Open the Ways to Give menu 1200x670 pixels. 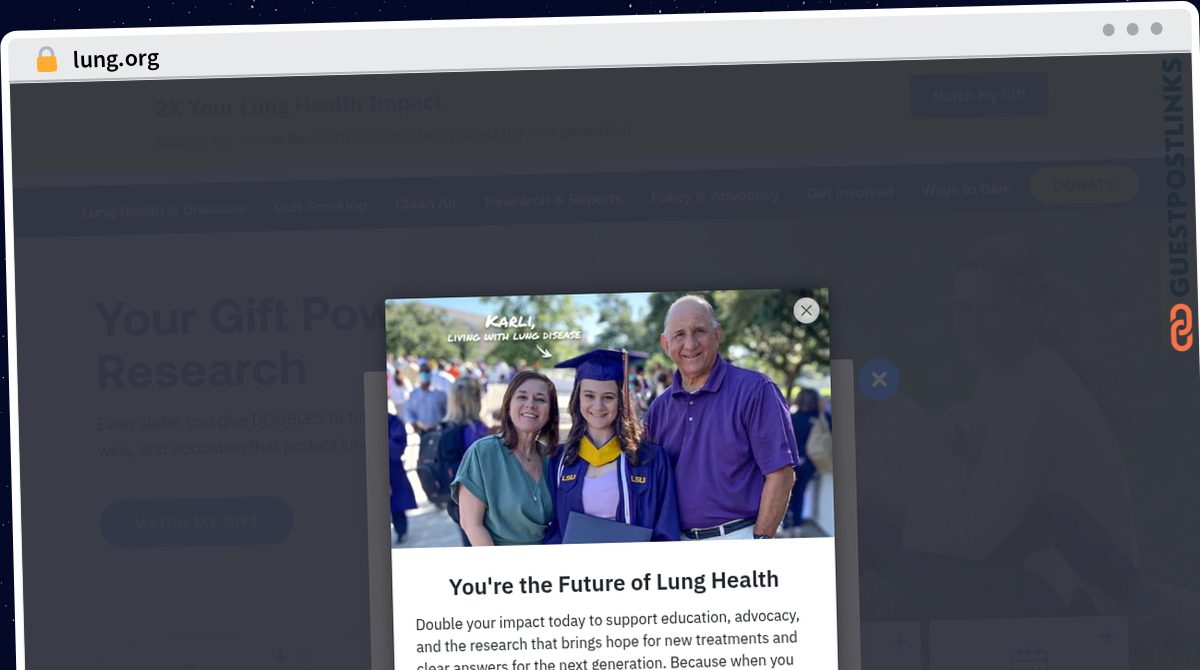(x=966, y=189)
